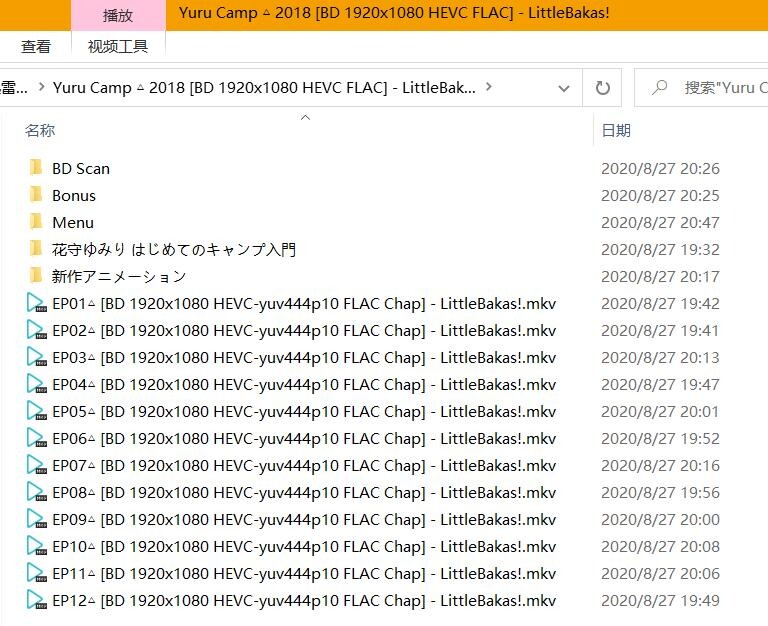Open the 播放 ribbon tab
The width and height of the screenshot is (768, 626).
118,15
